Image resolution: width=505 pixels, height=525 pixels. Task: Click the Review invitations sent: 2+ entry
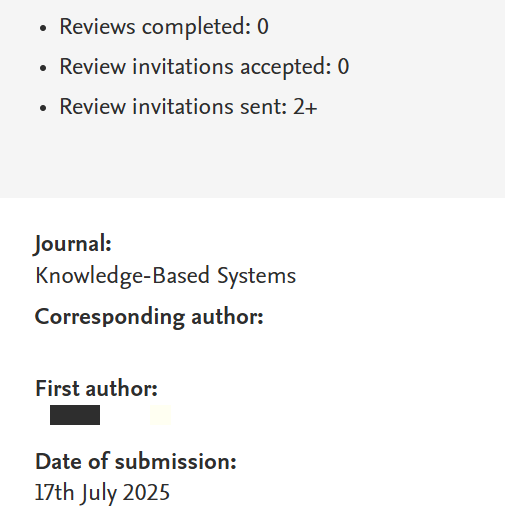click(188, 107)
